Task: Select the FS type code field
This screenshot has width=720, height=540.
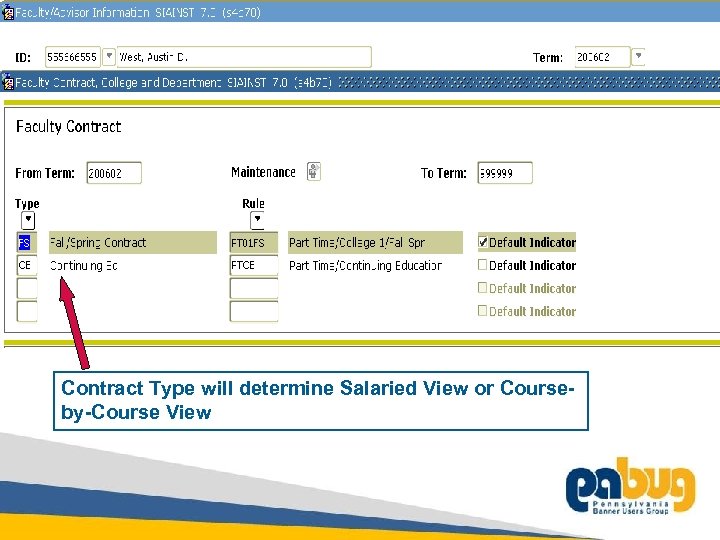Action: coord(26,242)
